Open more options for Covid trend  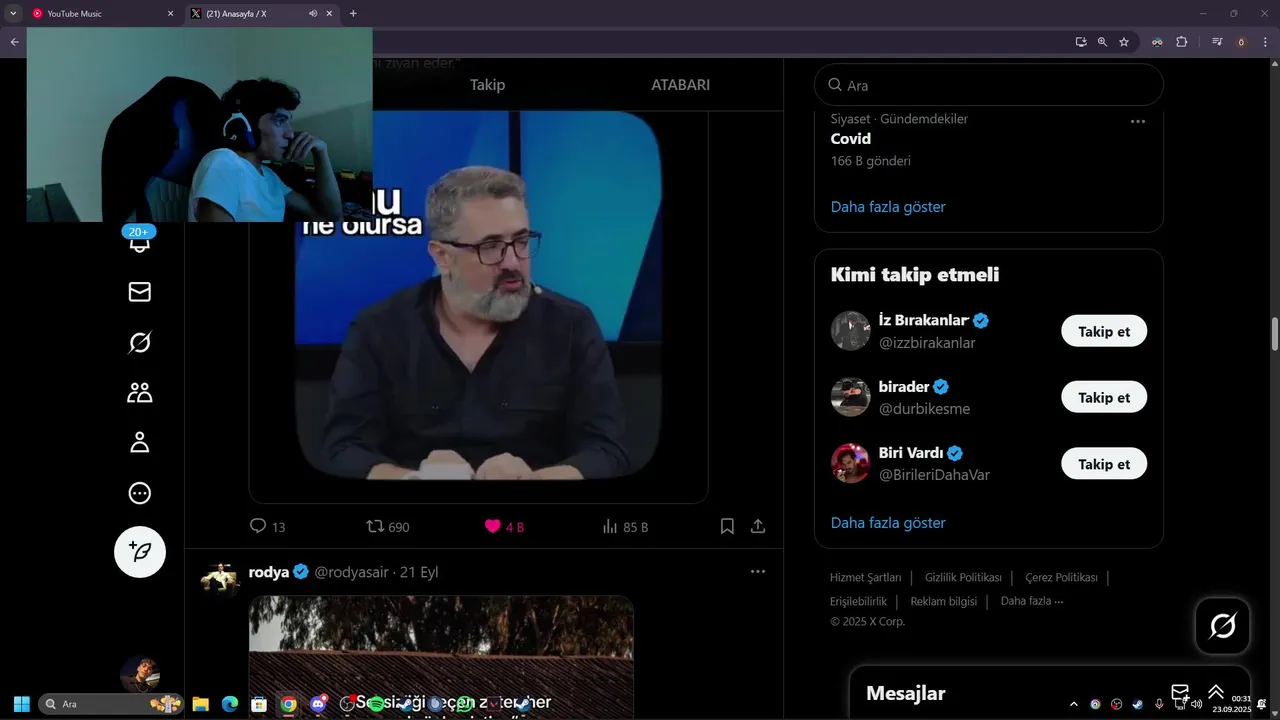click(x=1138, y=121)
